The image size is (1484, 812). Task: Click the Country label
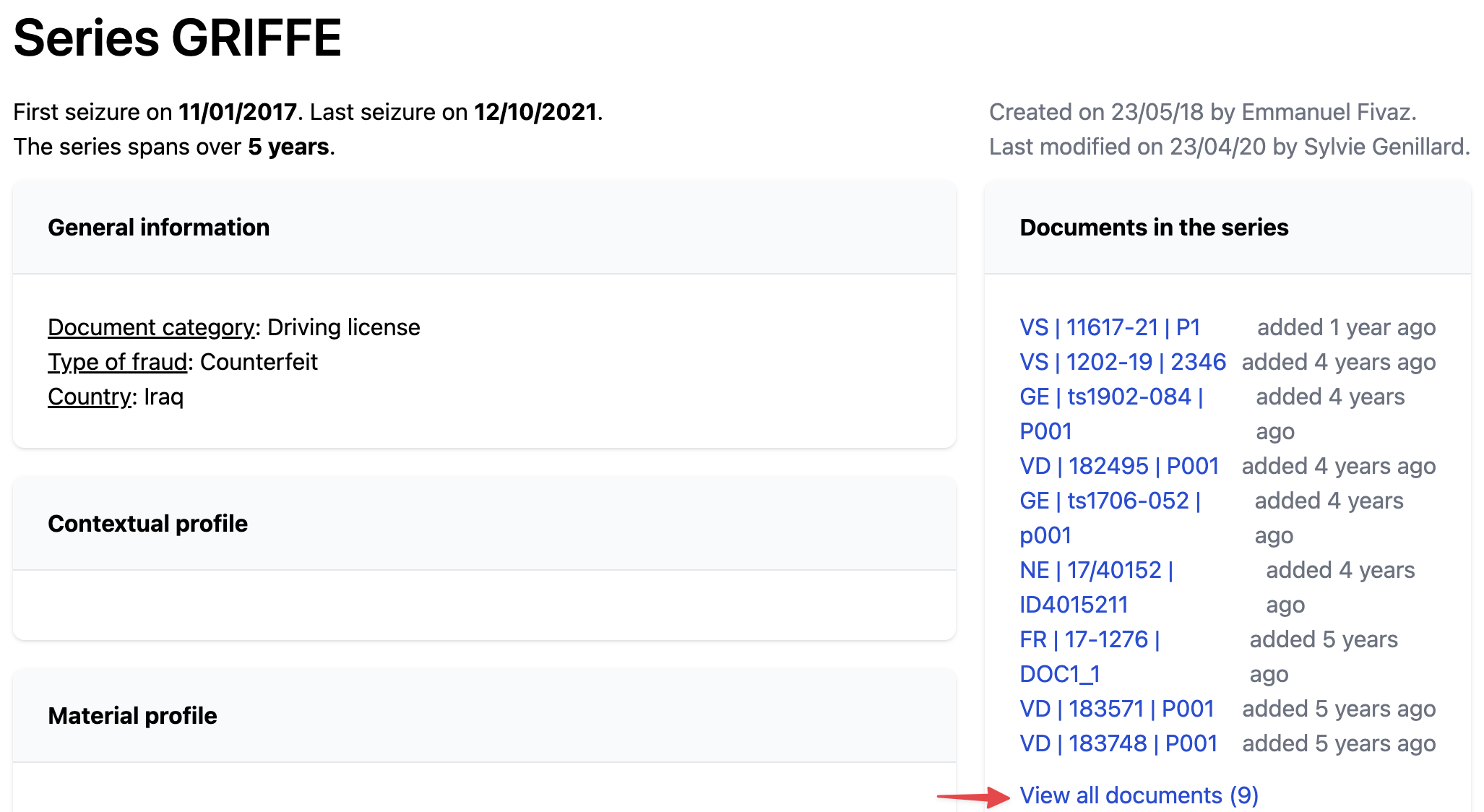pyautogui.click(x=90, y=397)
